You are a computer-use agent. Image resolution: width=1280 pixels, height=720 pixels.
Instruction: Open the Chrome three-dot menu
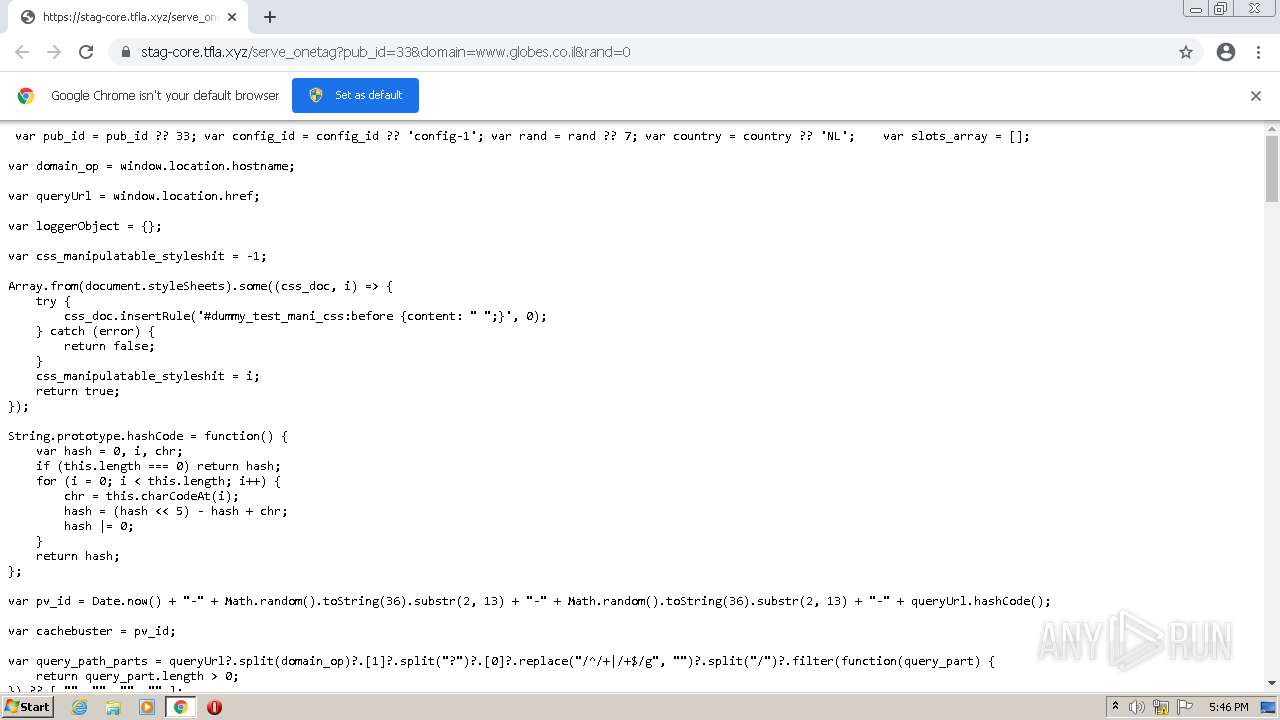1258,52
